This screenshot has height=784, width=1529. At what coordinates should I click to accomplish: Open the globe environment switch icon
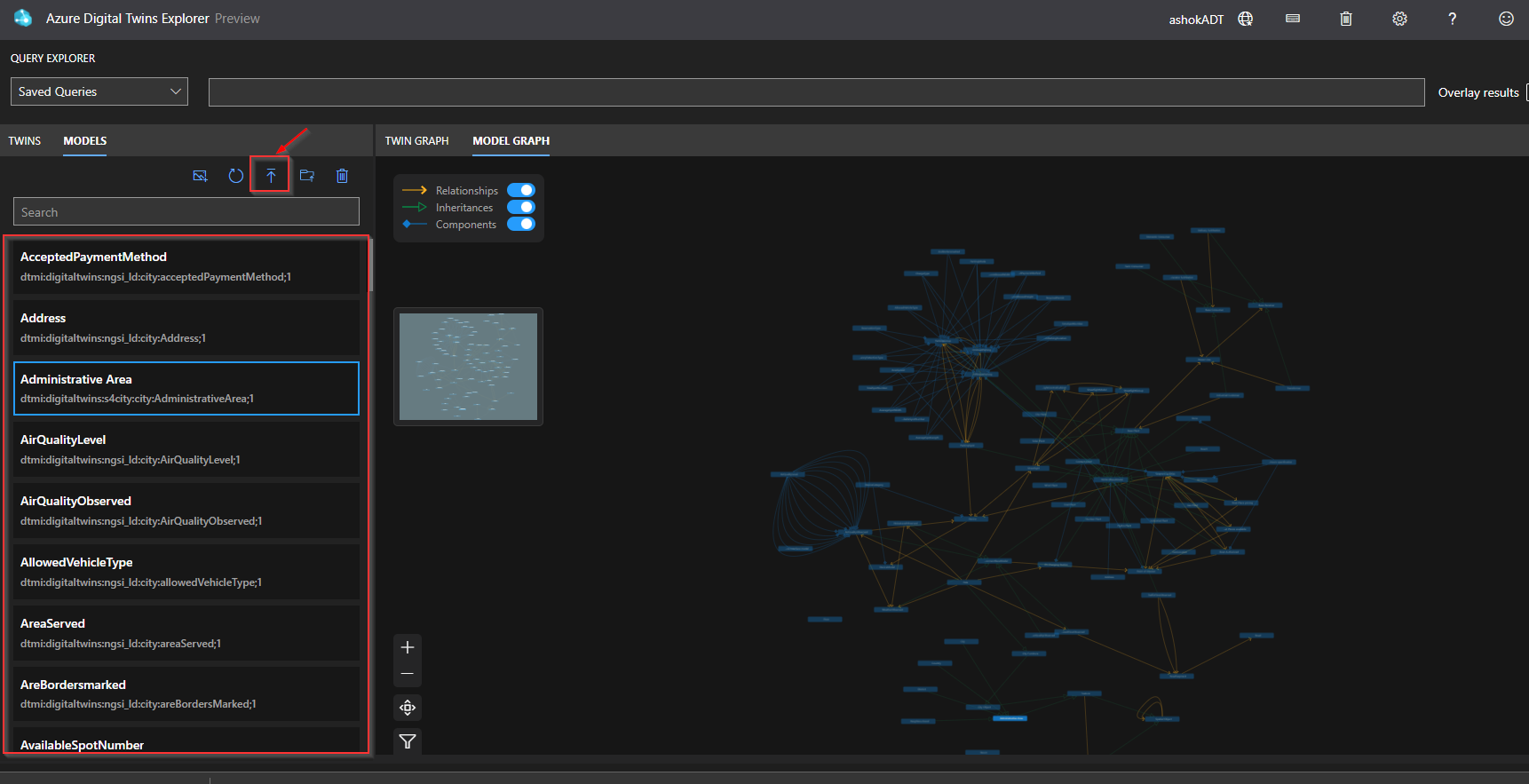pos(1246,19)
